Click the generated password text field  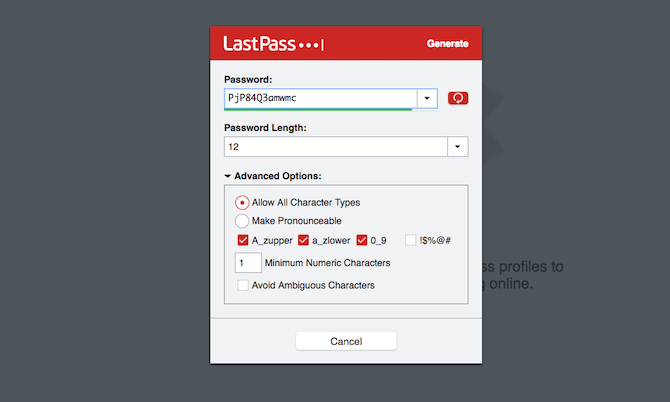tap(320, 98)
